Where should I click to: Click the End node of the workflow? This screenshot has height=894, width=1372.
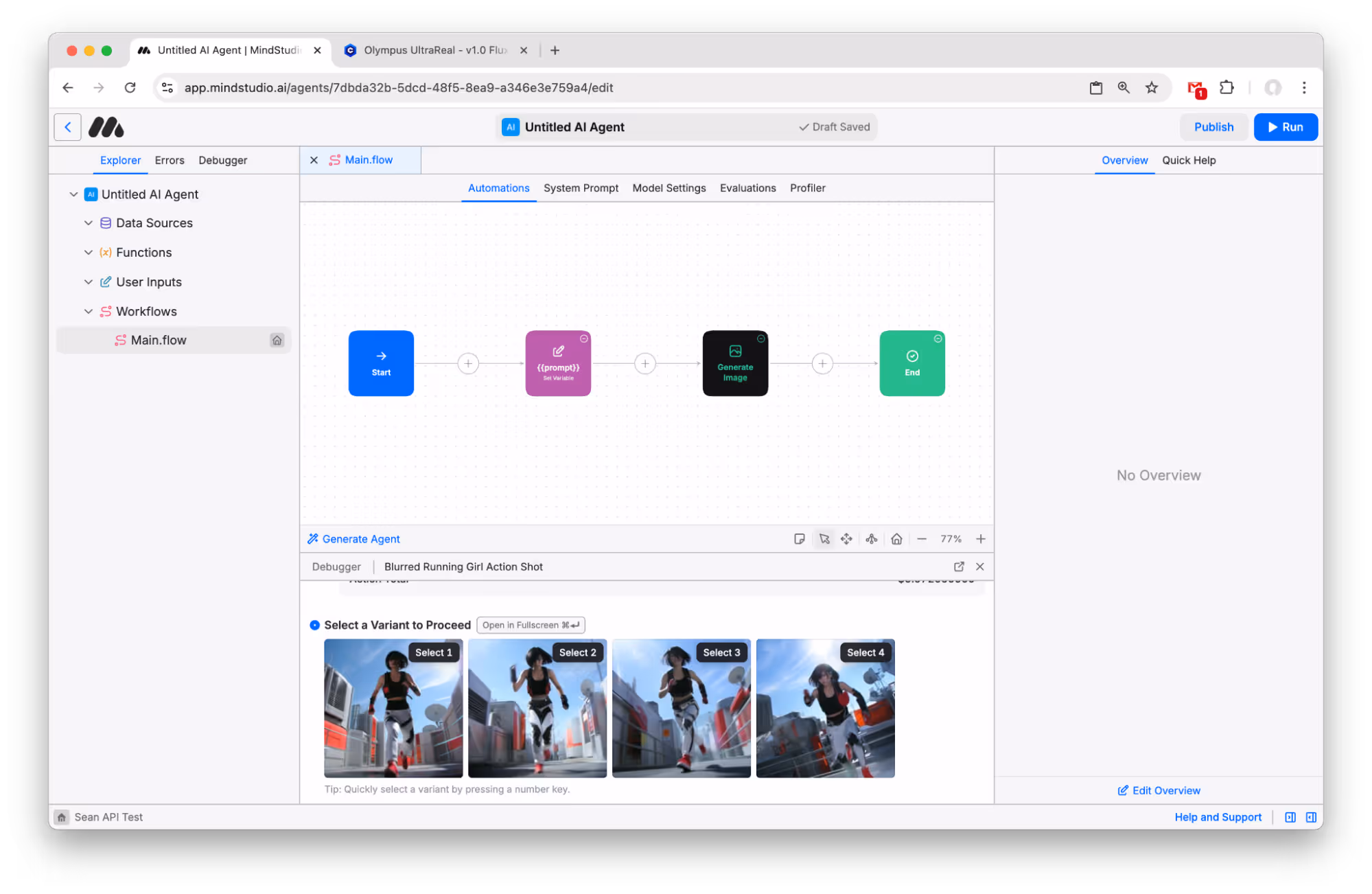(912, 363)
